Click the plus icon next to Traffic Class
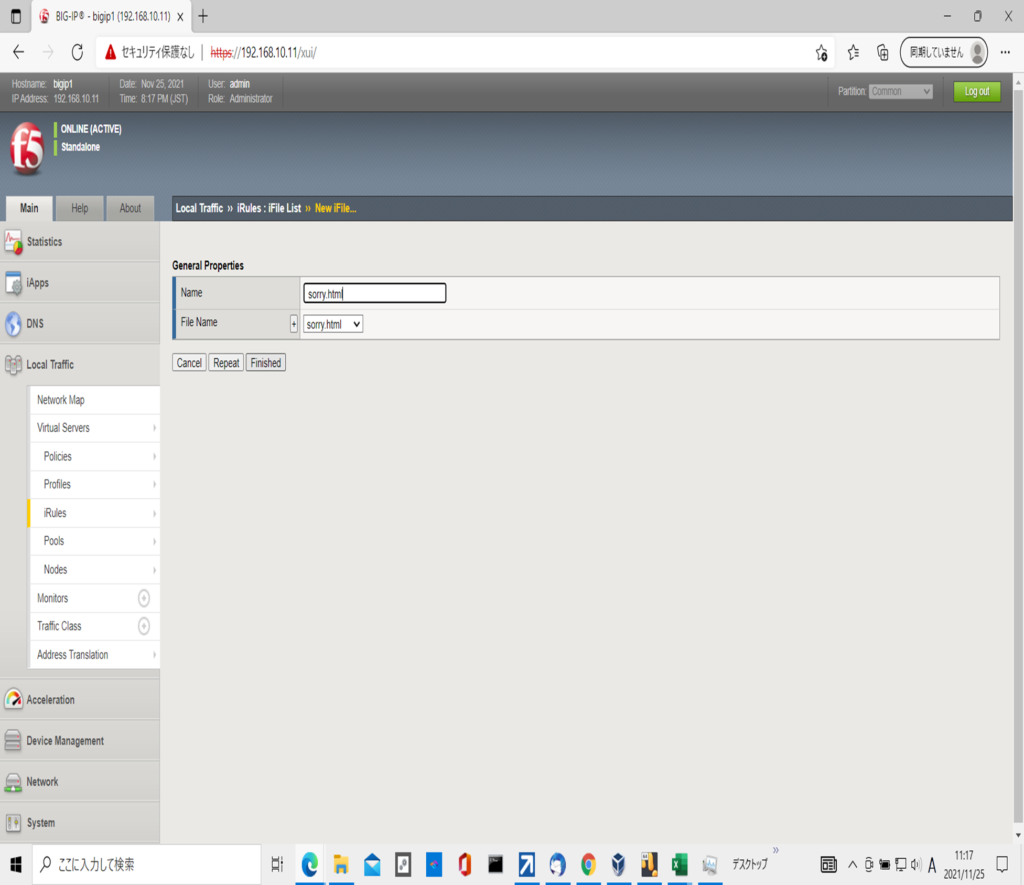Viewport: 1024px width, 885px height. coord(143,626)
